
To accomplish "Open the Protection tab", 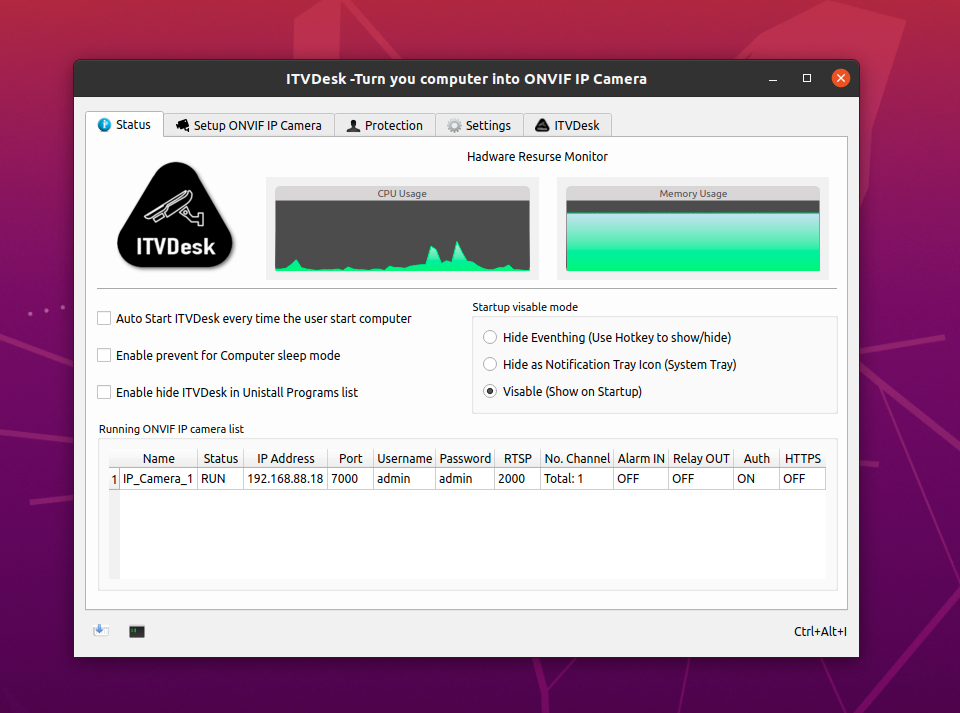I will (384, 125).
